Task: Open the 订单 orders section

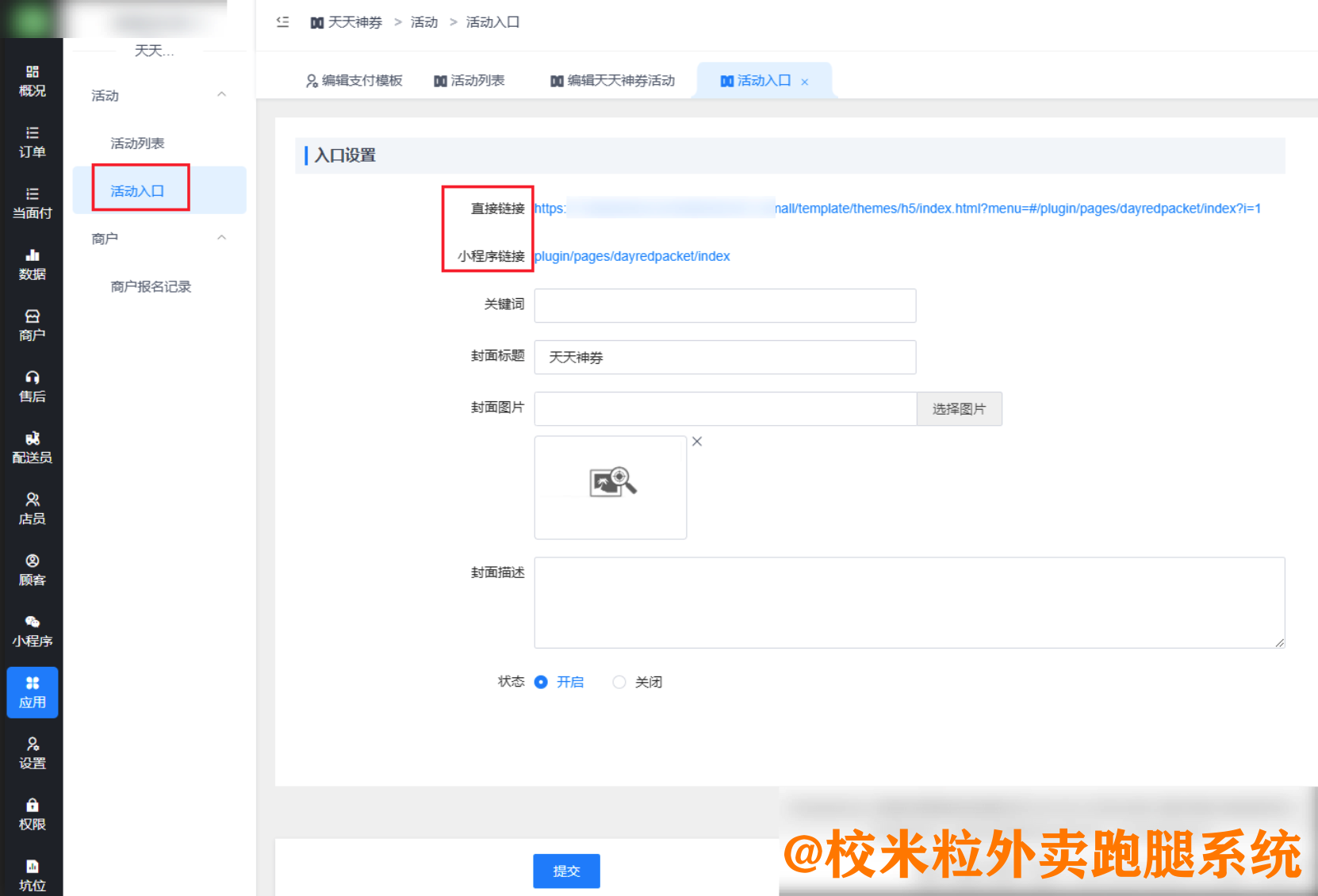Action: point(32,141)
